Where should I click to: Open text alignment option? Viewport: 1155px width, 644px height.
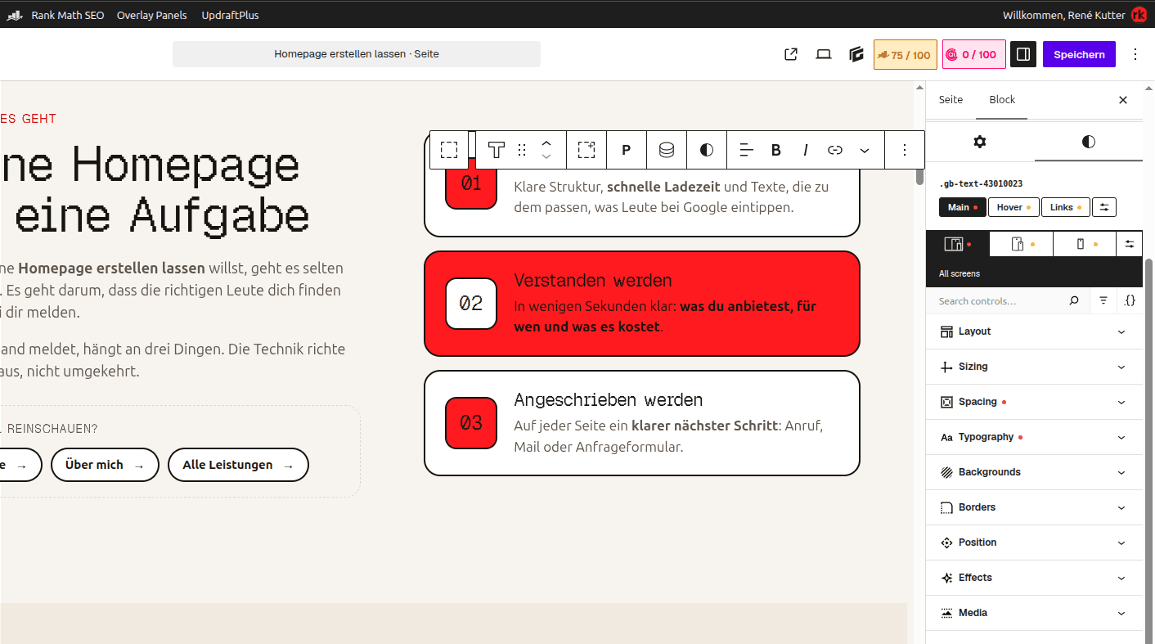tap(746, 150)
